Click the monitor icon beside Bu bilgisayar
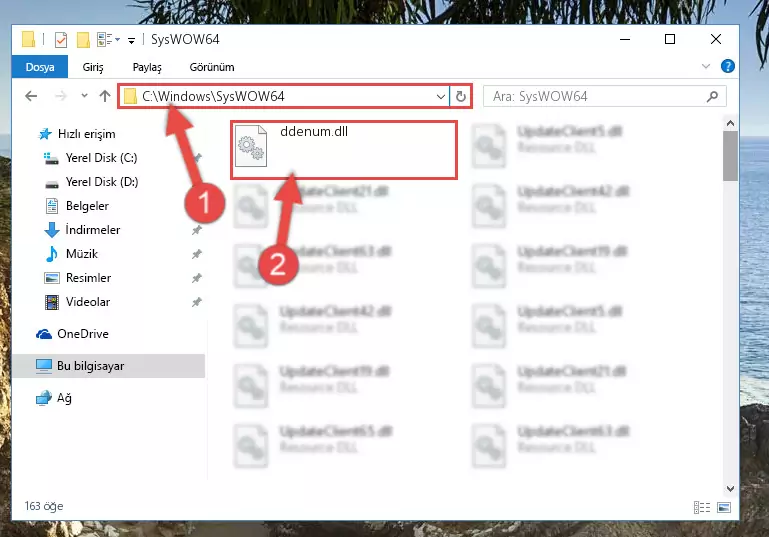 44,366
